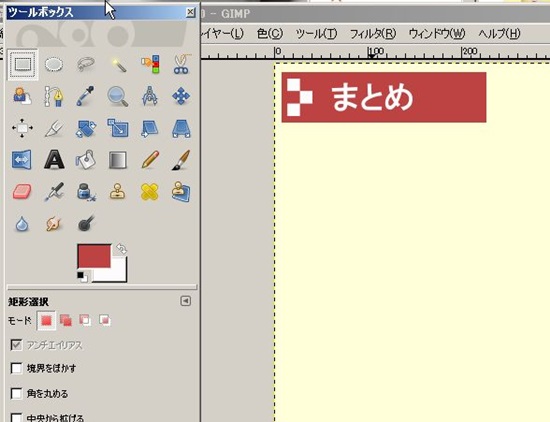Open the 色(C) menu
Image resolution: width=550 pixels, height=422 pixels.
click(x=270, y=34)
